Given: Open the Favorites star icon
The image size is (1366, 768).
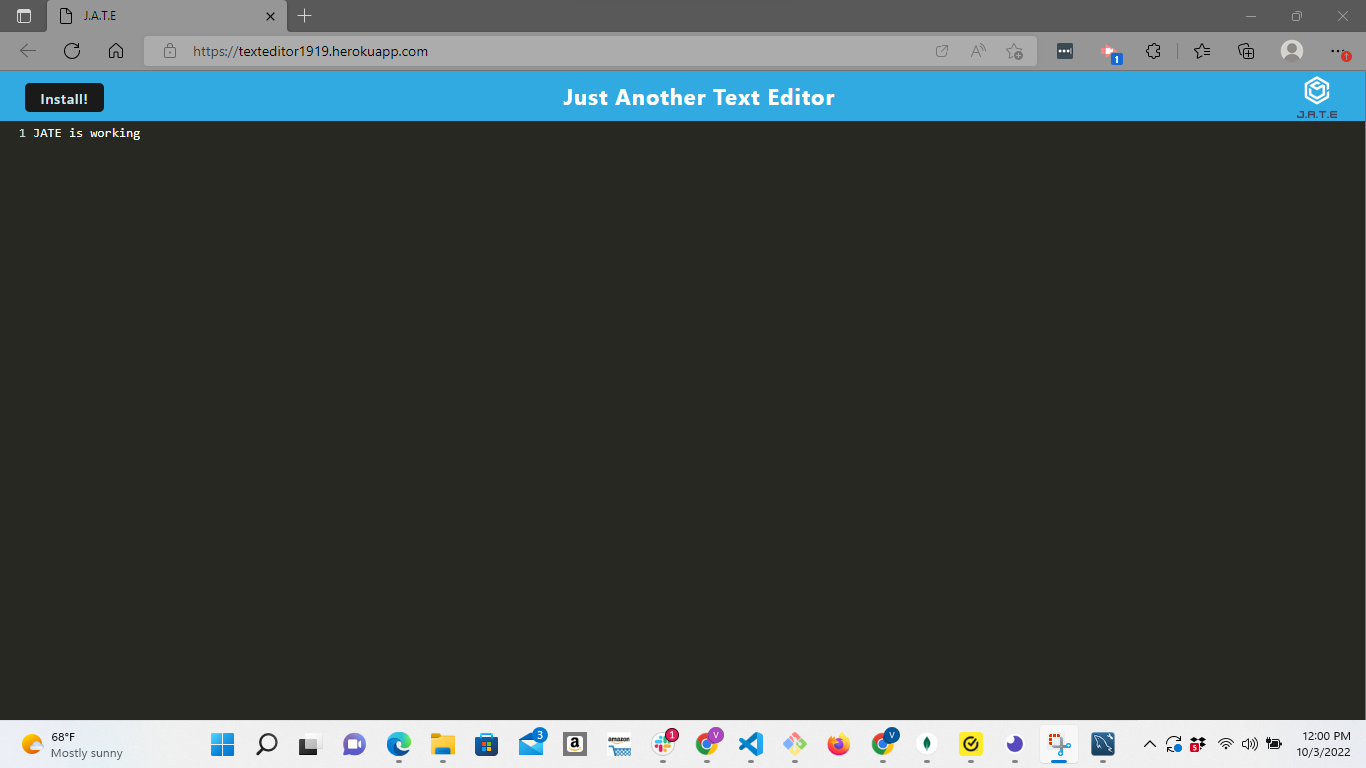Looking at the screenshot, I should [1200, 51].
